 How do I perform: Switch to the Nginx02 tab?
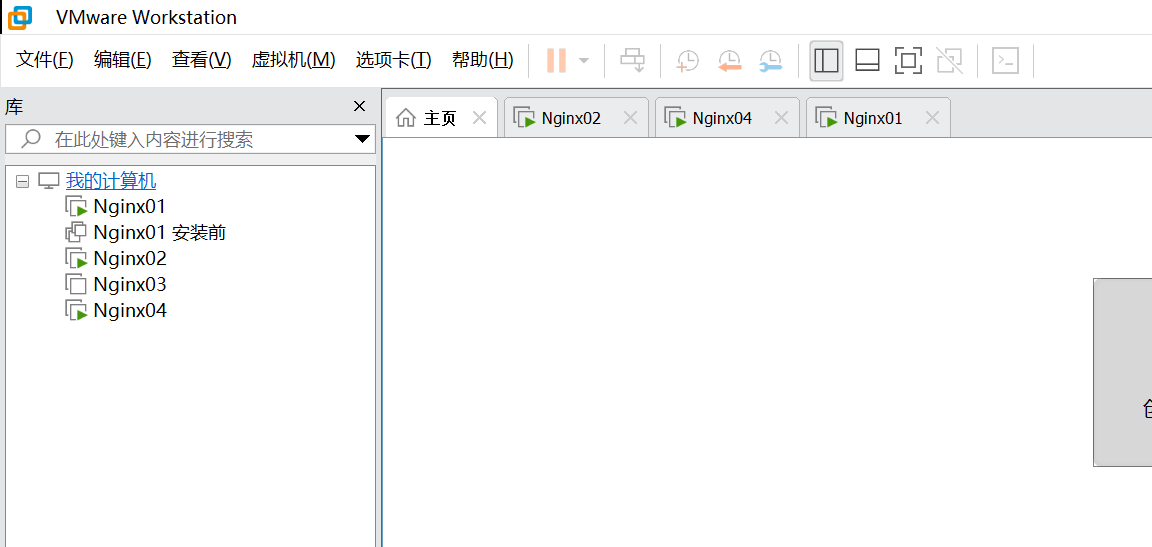click(576, 117)
